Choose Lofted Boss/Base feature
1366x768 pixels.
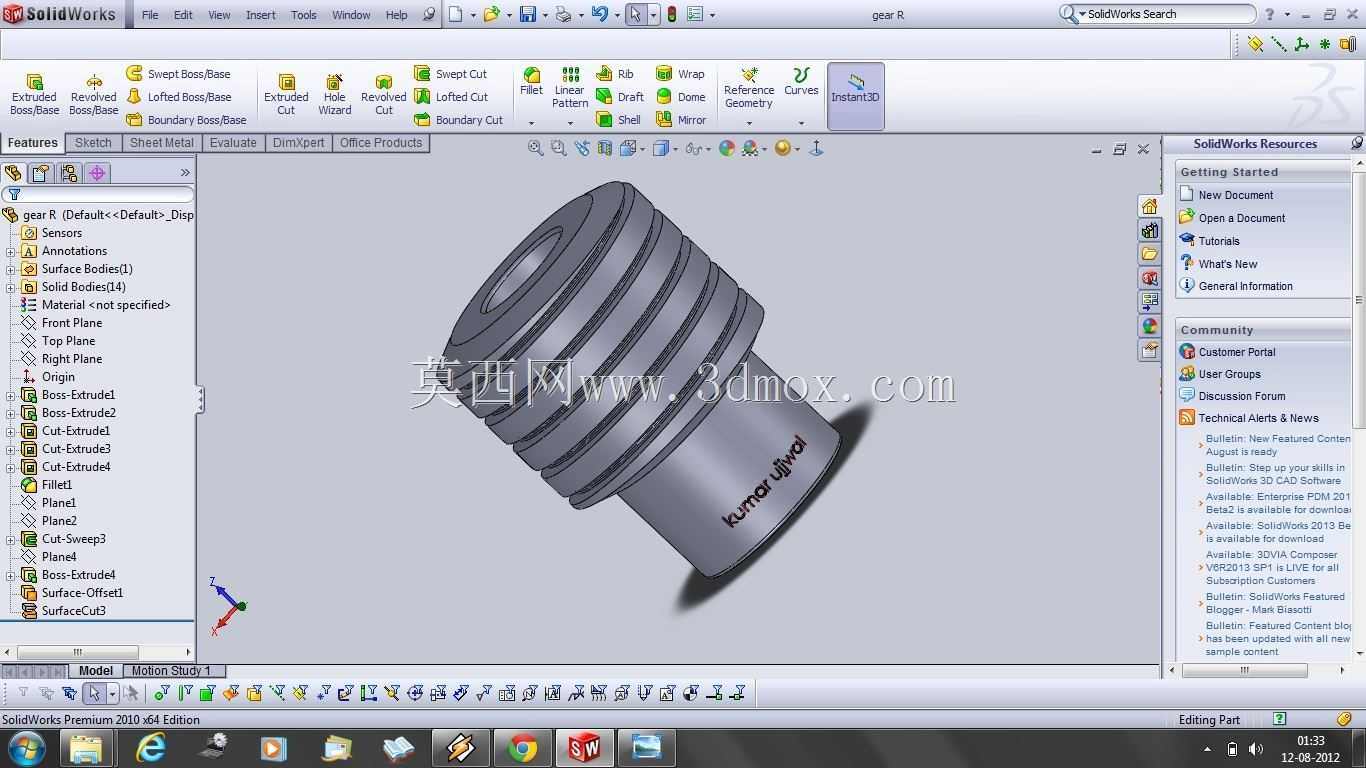179,97
